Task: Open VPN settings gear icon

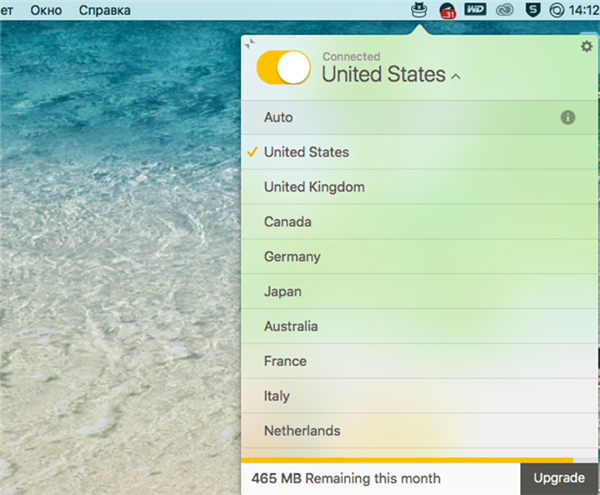Action: (x=587, y=47)
